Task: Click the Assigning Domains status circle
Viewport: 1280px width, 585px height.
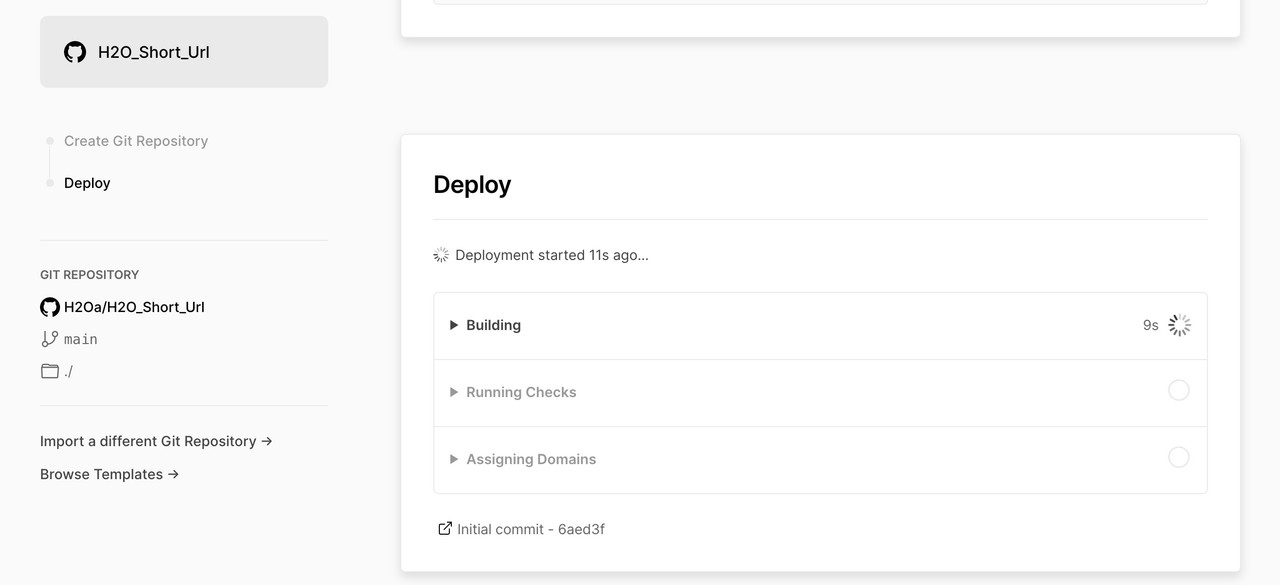Action: click(x=1179, y=457)
